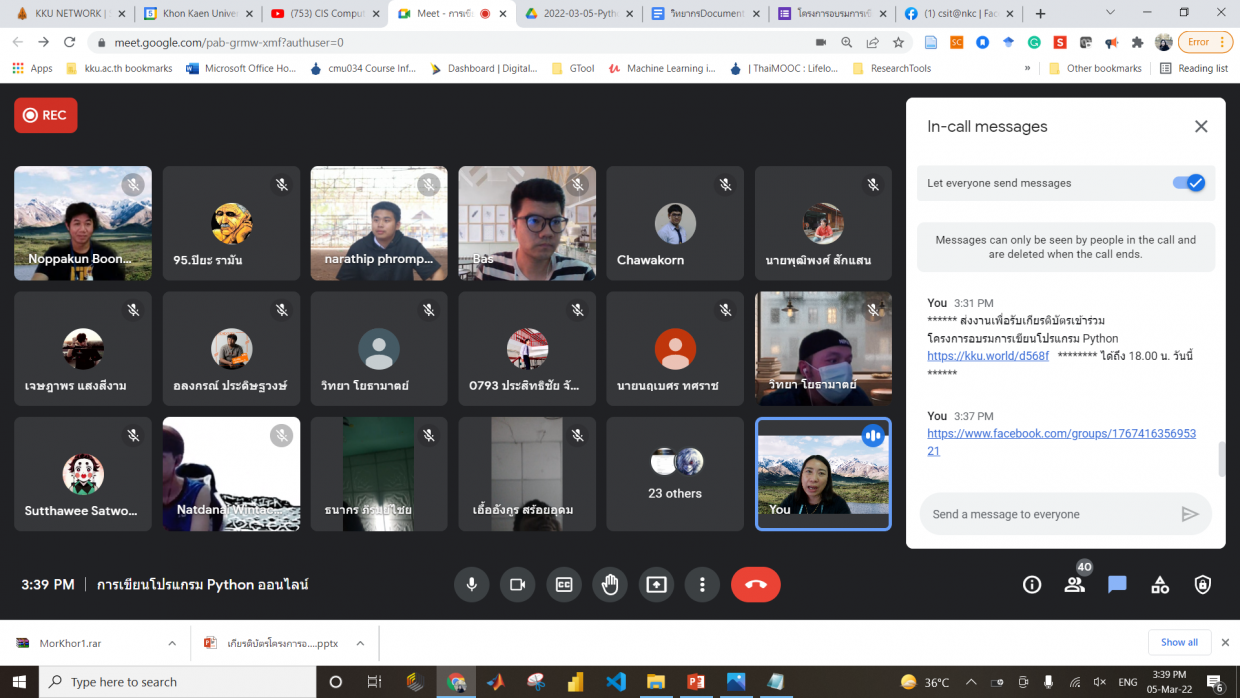Show the participants list with 40 badge
This screenshot has height=698, width=1240.
click(1075, 585)
